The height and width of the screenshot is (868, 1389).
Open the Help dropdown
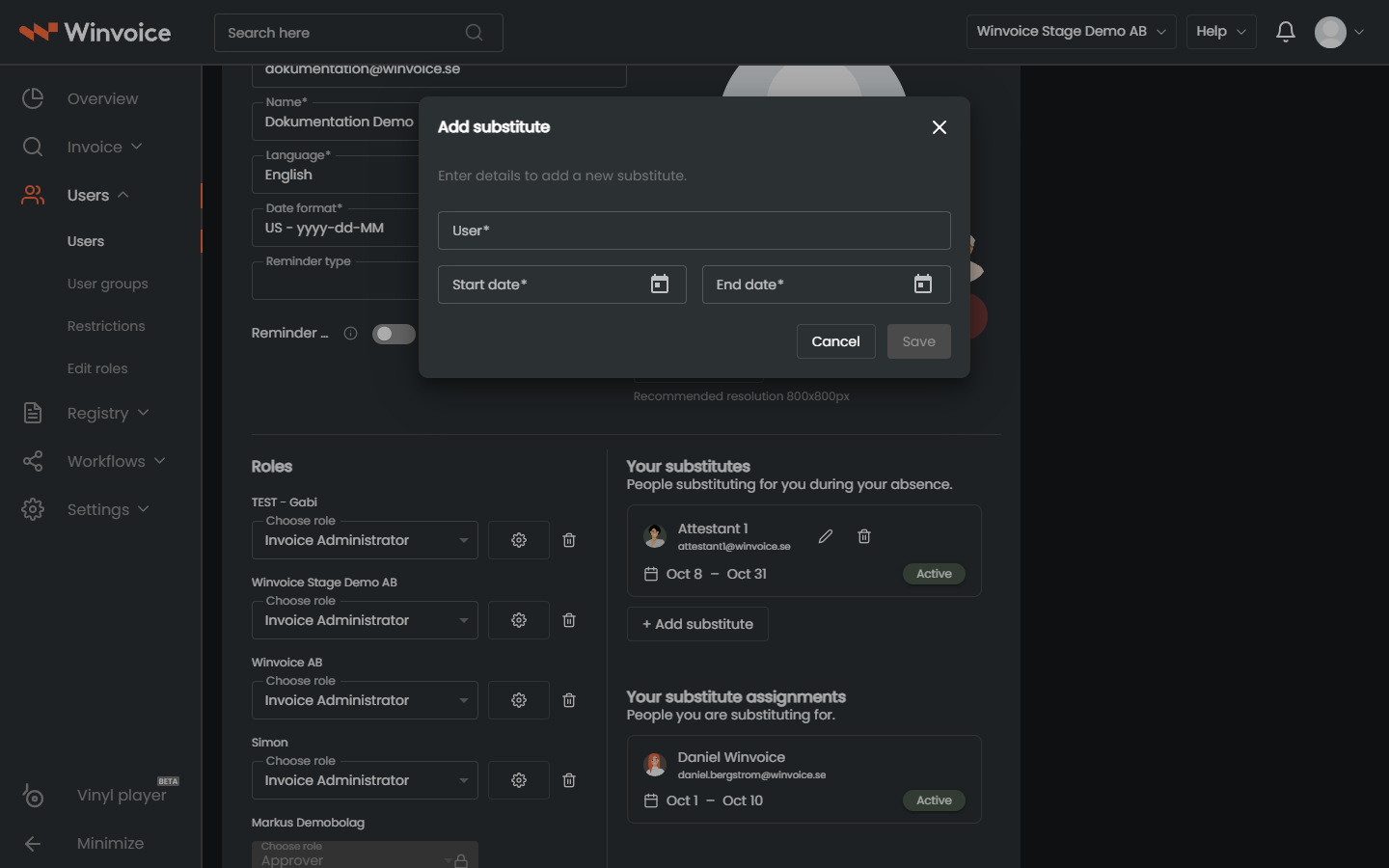(x=1221, y=31)
